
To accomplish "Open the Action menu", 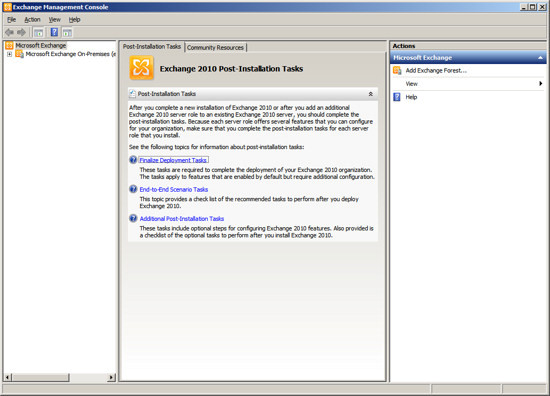I will click(x=32, y=20).
